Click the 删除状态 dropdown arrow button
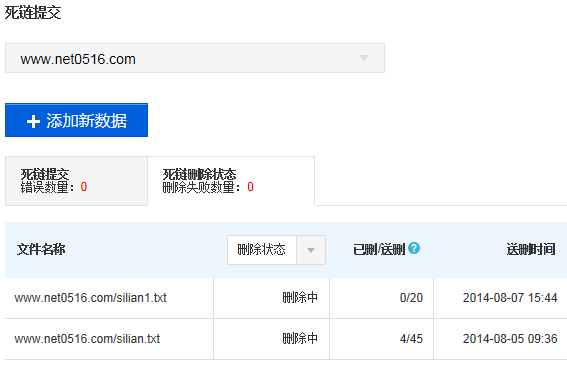567x370 pixels. [311, 250]
